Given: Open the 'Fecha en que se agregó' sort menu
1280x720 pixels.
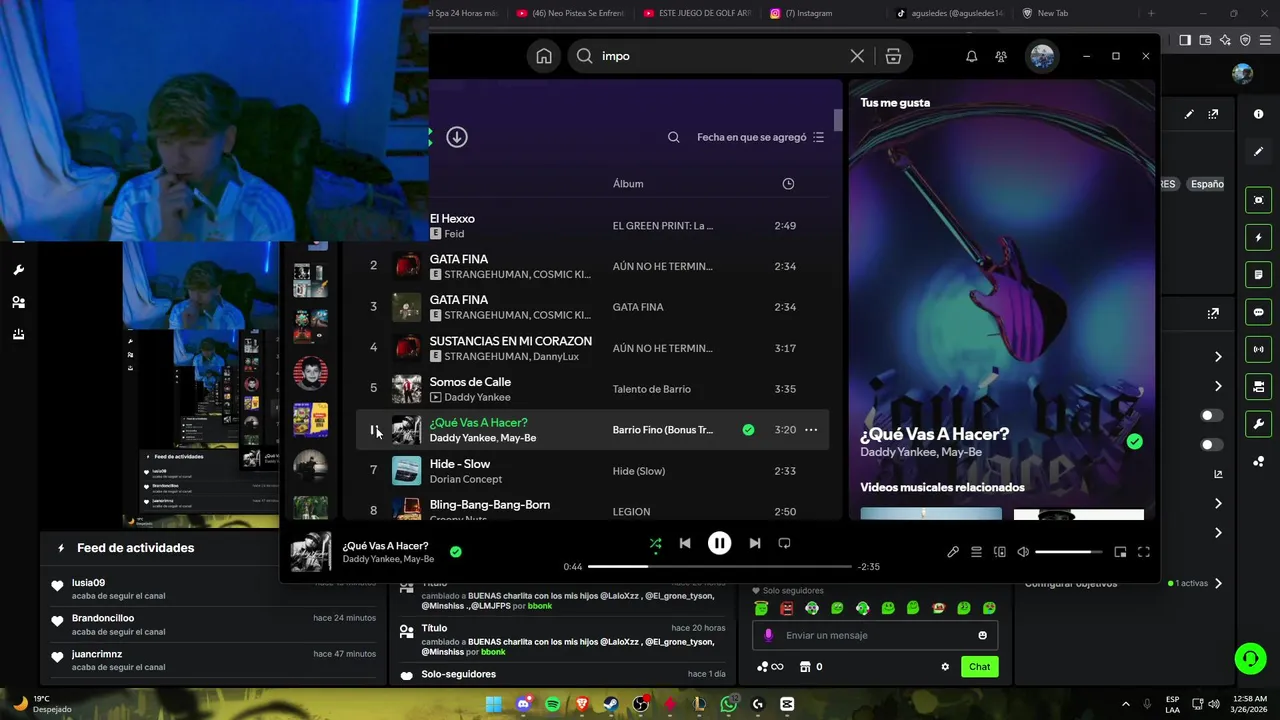Looking at the screenshot, I should point(760,137).
